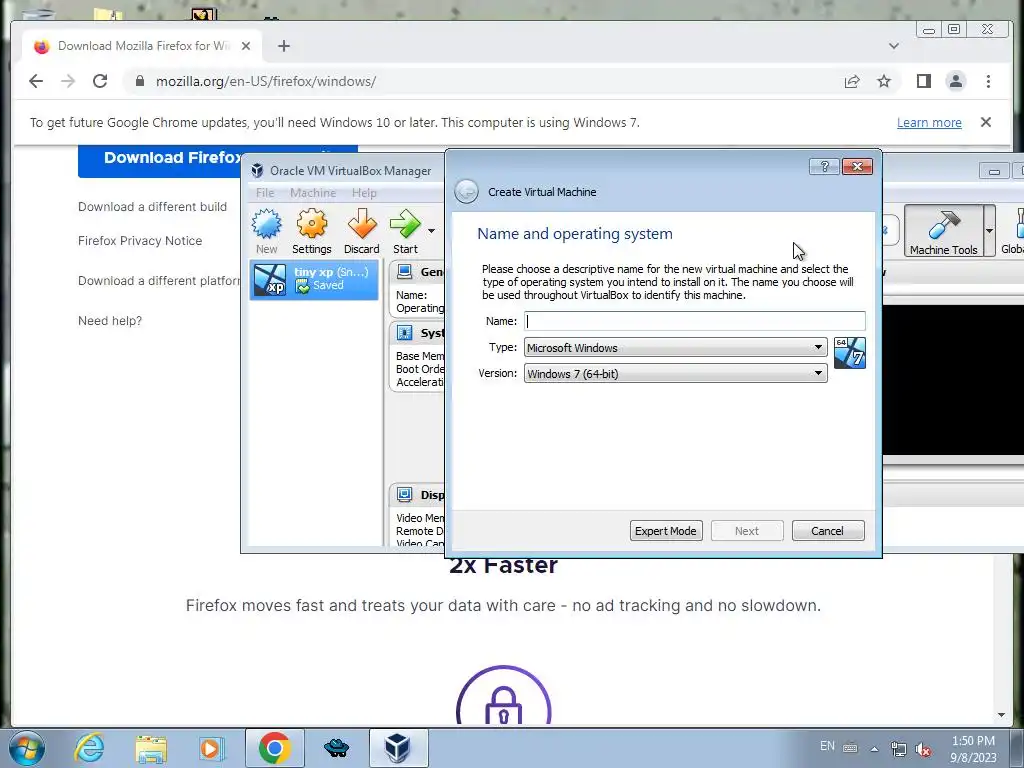Toggle Chrome side panel icon

923,81
